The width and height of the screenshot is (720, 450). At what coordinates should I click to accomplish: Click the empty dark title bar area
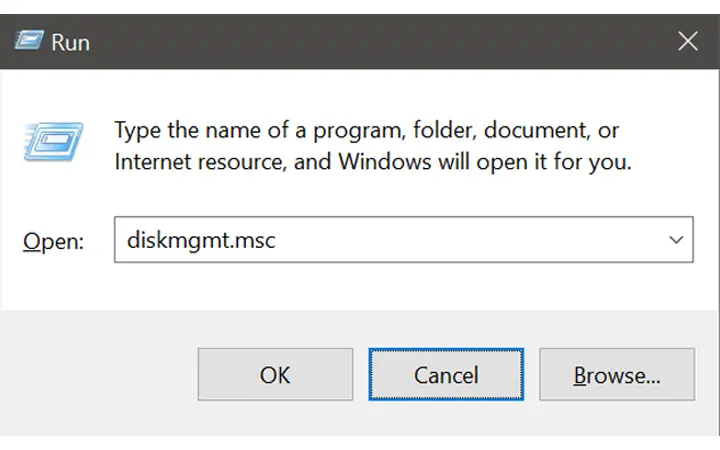381,41
